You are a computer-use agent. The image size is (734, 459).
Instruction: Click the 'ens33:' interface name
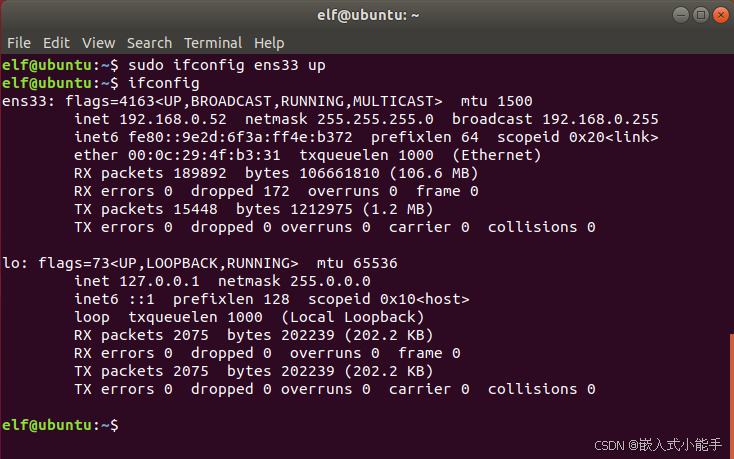tap(29, 101)
